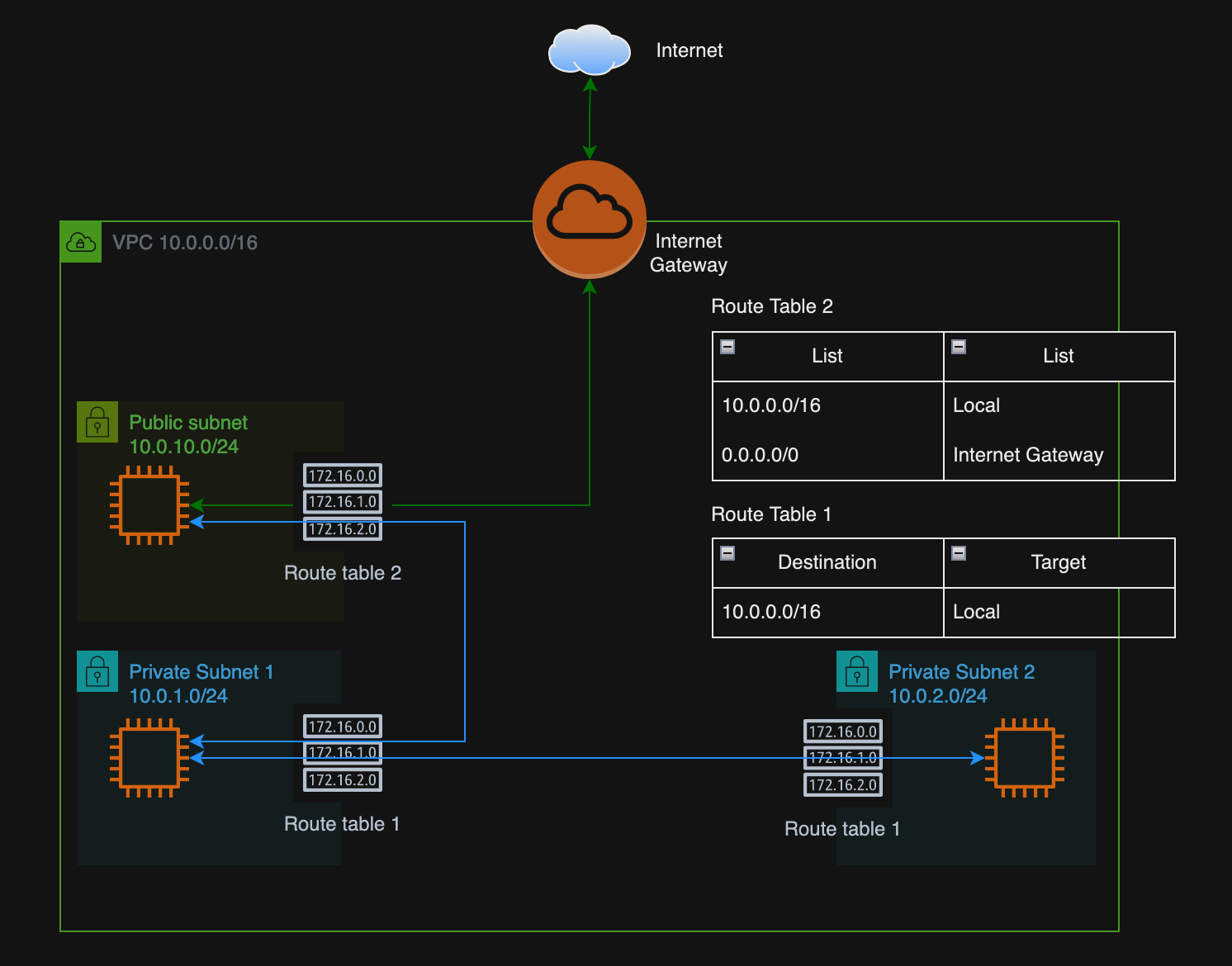Select the Private Subnet 2 lock icon
Image resolution: width=1232 pixels, height=966 pixels.
(857, 672)
